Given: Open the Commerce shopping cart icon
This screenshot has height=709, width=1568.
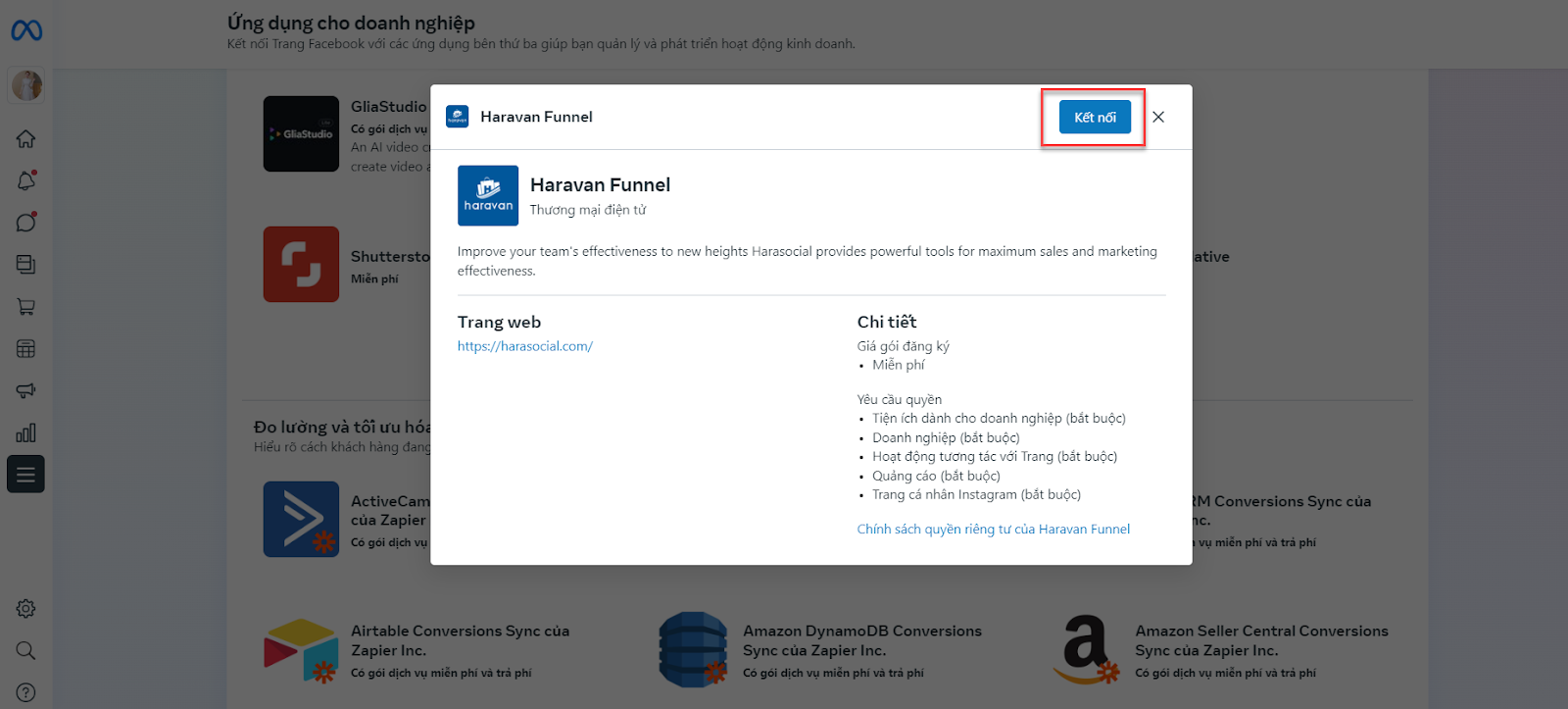Looking at the screenshot, I should [26, 307].
